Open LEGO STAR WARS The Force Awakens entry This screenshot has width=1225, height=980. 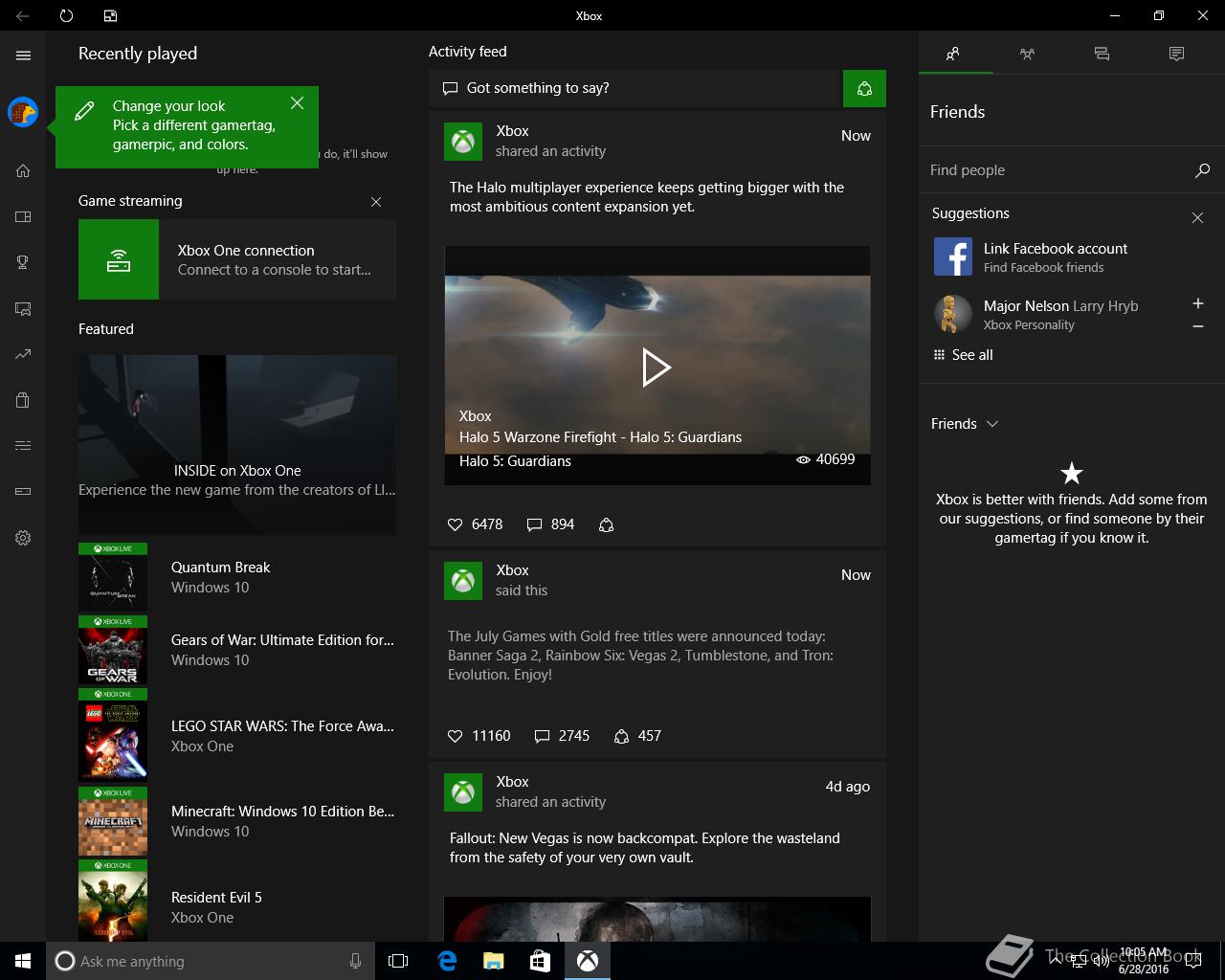click(237, 735)
